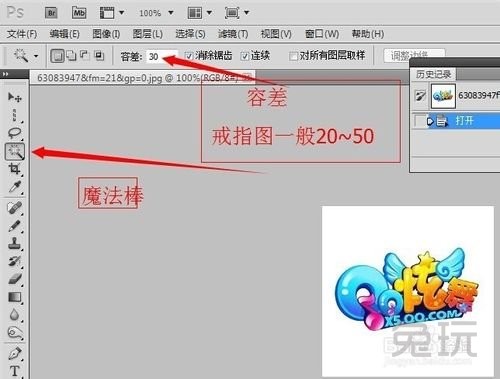
Task: Select the Dodge tool
Action: pyautogui.click(x=14, y=332)
